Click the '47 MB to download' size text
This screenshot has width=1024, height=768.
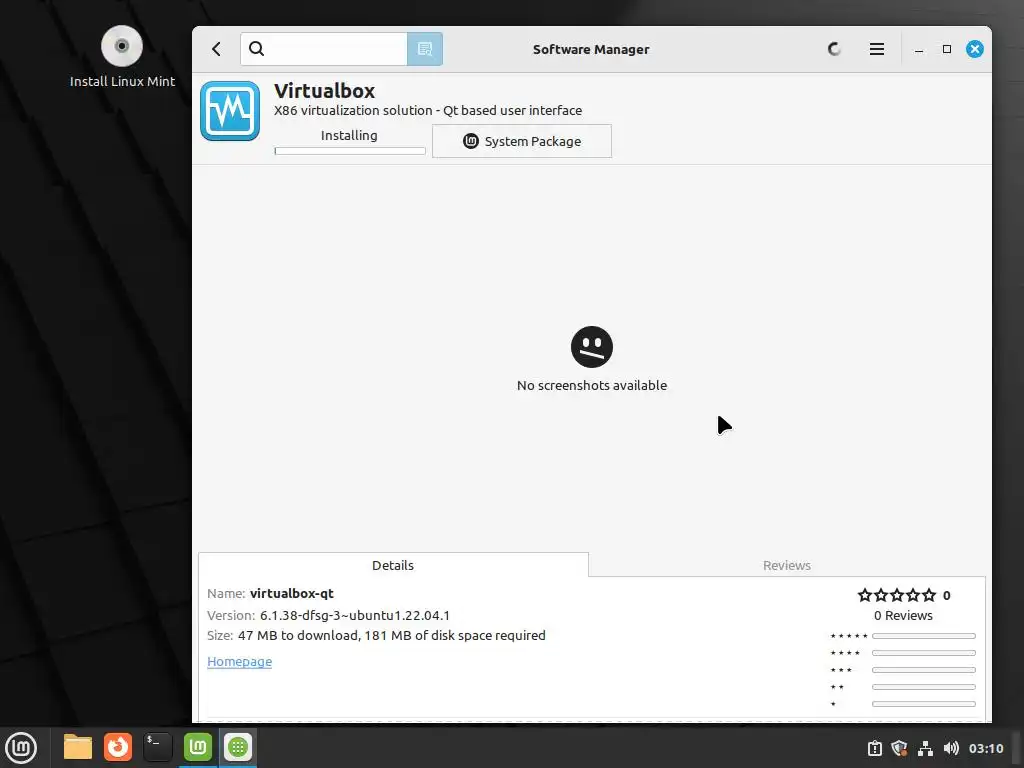click(296, 635)
